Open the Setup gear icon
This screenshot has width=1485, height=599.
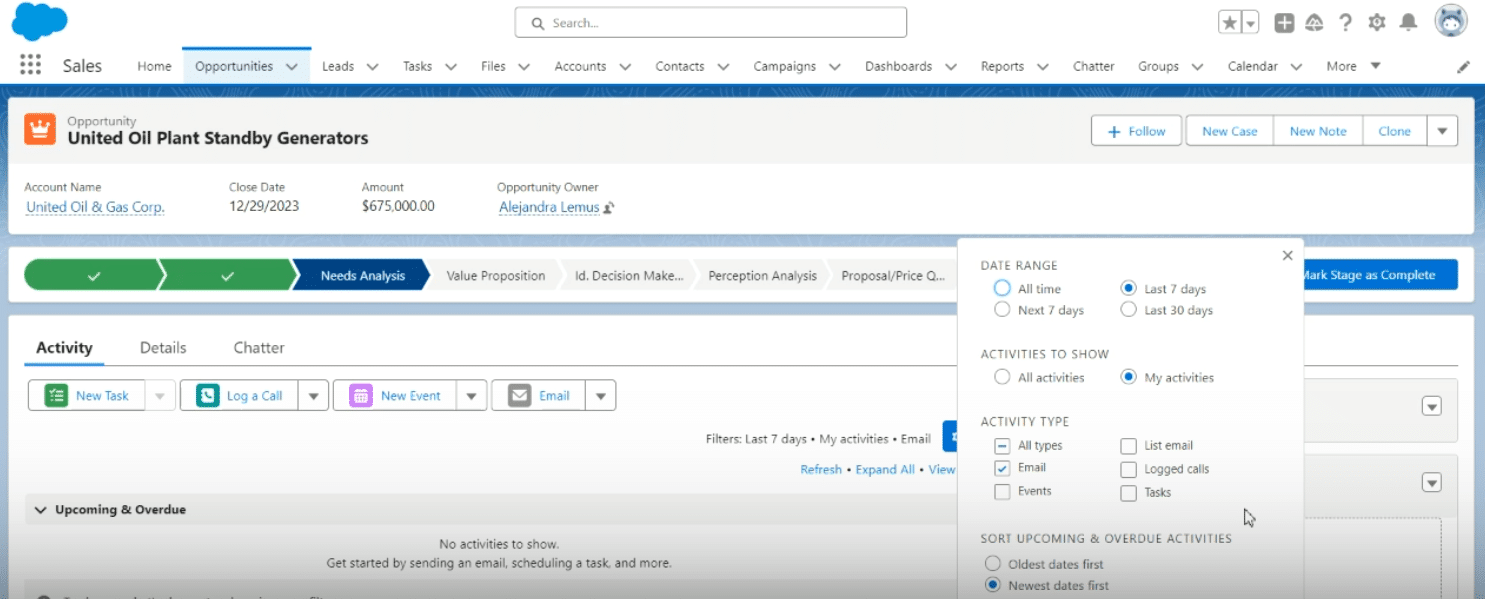pos(1377,22)
